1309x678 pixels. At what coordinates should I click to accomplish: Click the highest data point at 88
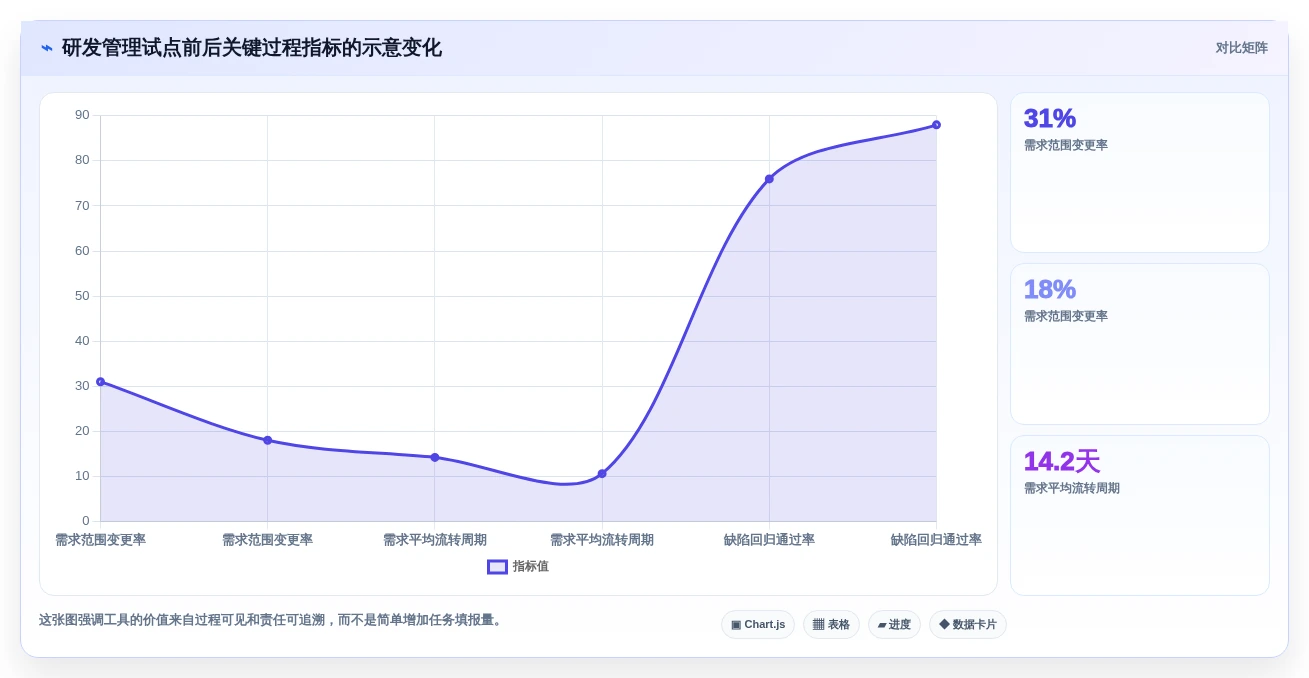[936, 125]
